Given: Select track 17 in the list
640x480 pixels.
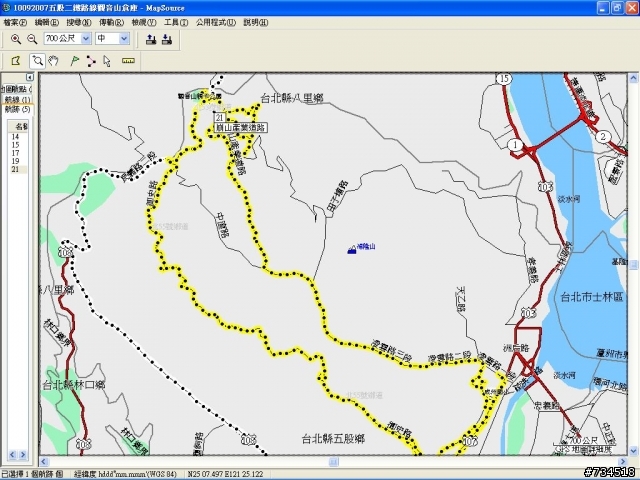Looking at the screenshot, I should click(16, 153).
